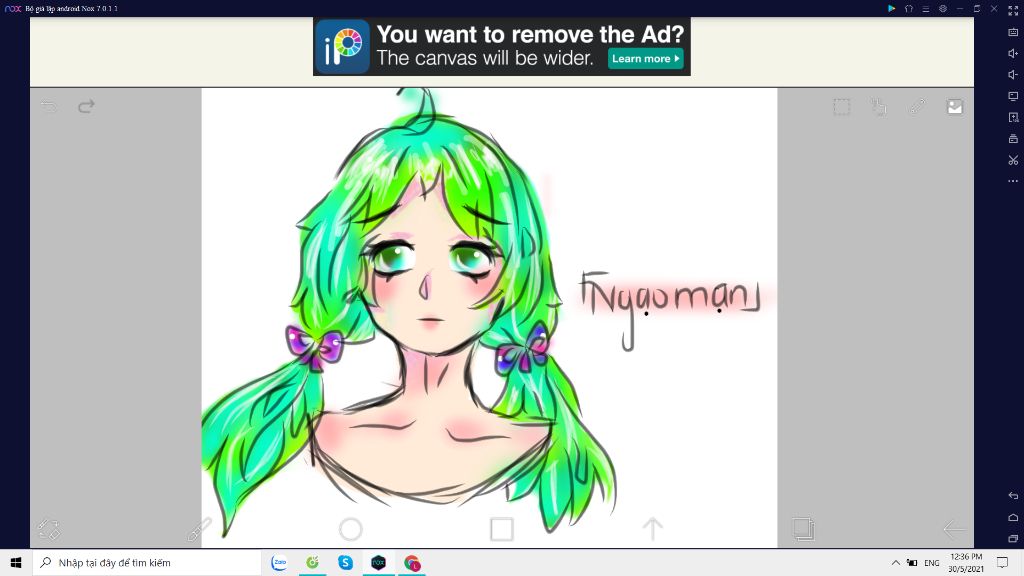Open the ruler tool icon

[917, 106]
